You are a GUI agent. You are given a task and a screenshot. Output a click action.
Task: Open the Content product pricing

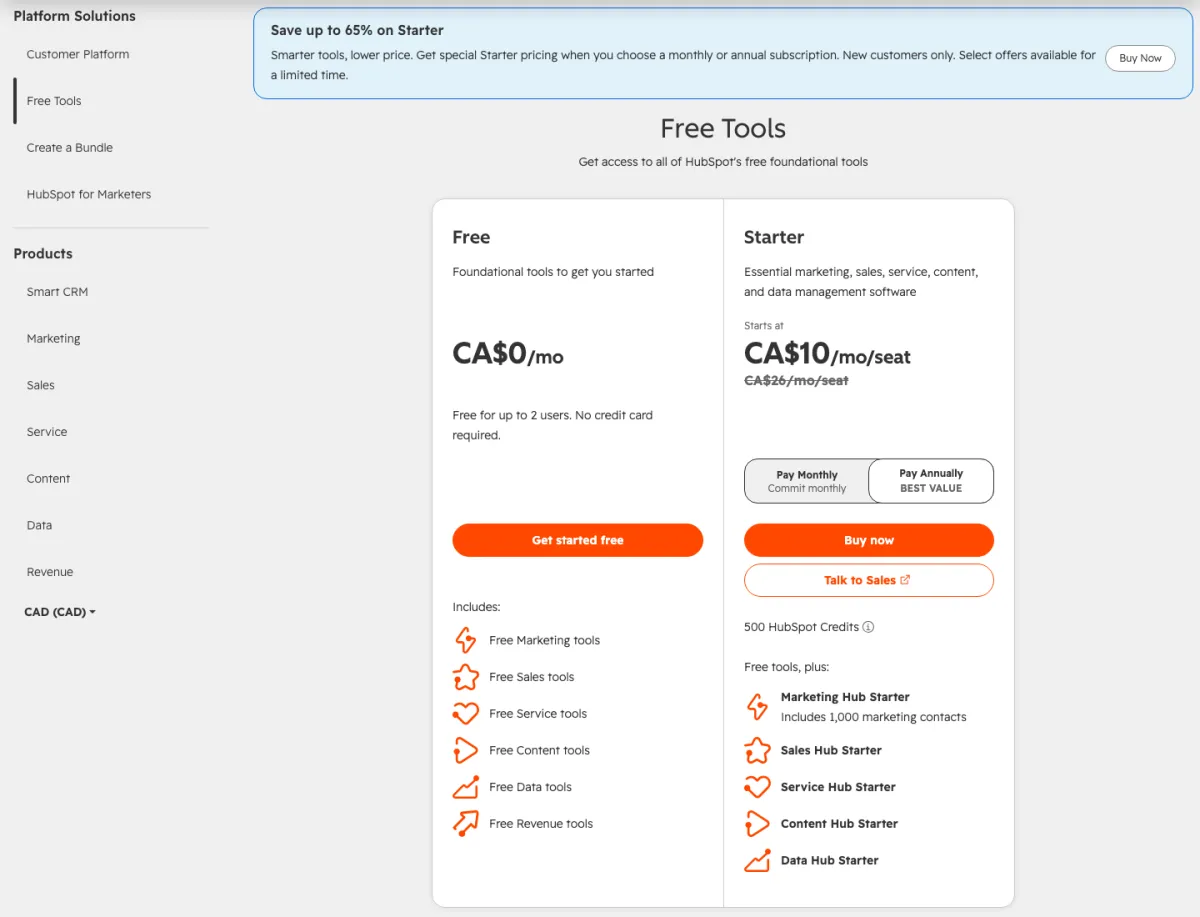pos(48,479)
